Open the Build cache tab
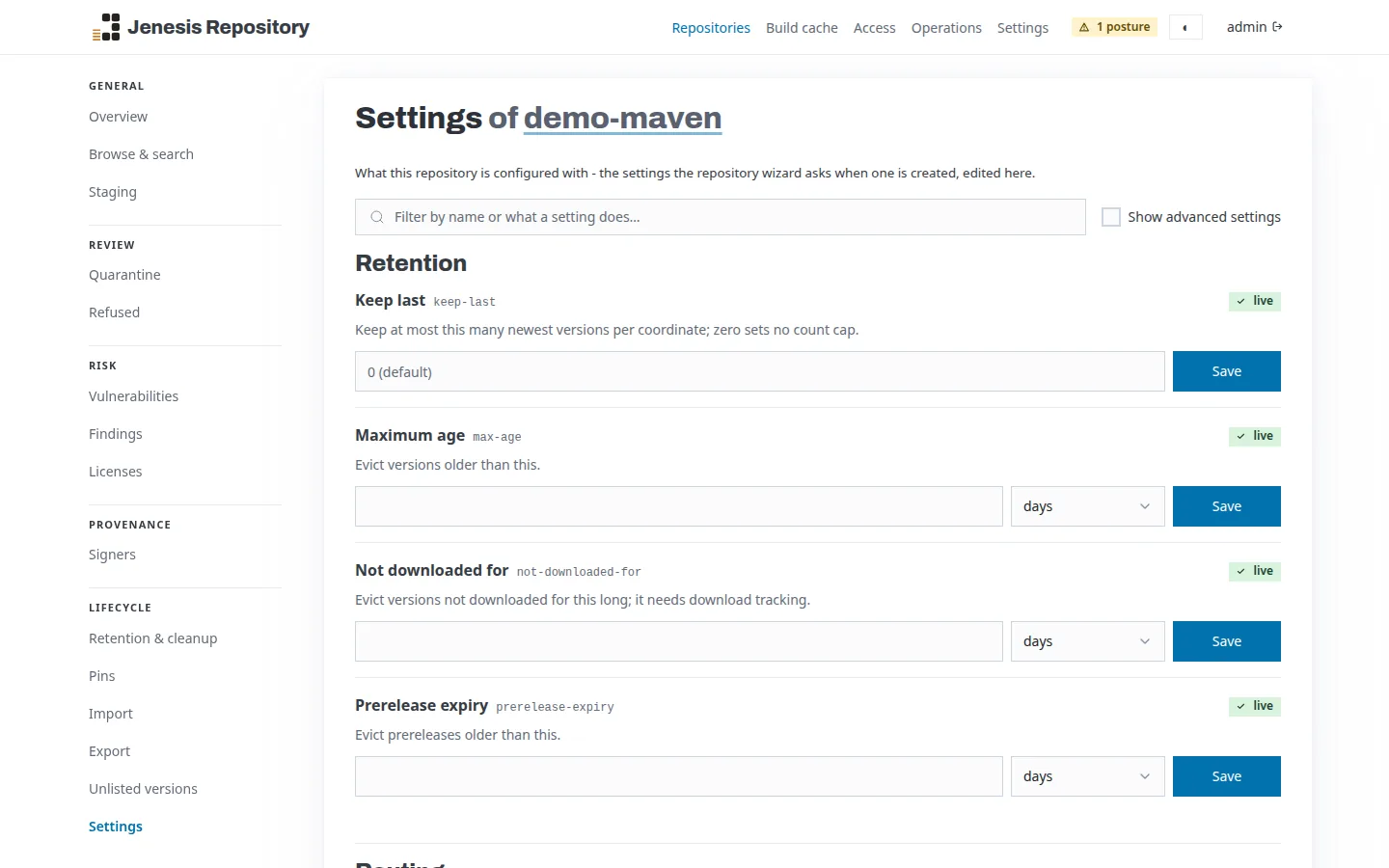 (x=802, y=28)
